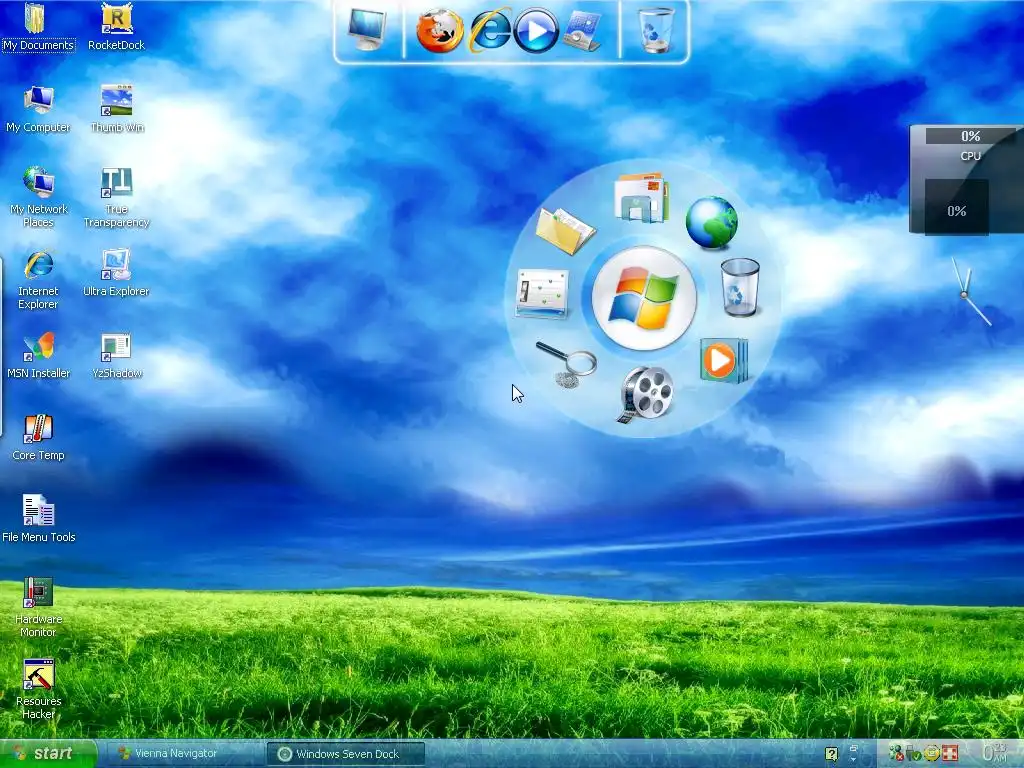Click the red and white tray icon

pyautogui.click(x=950, y=754)
